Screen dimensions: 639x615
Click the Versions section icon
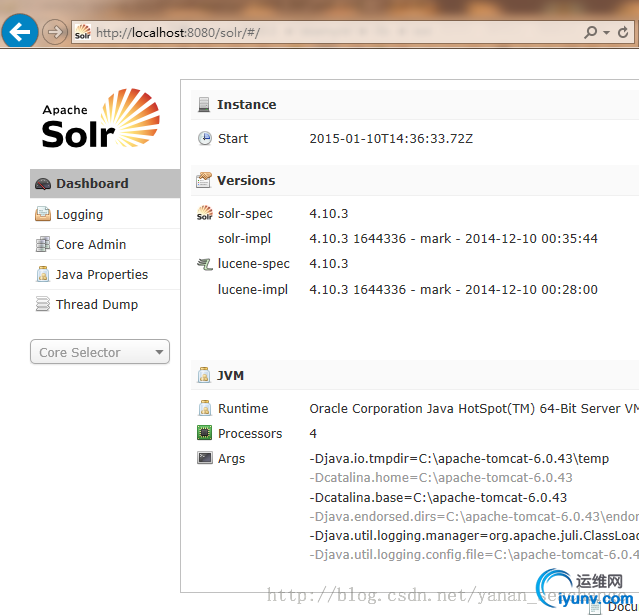point(204,180)
